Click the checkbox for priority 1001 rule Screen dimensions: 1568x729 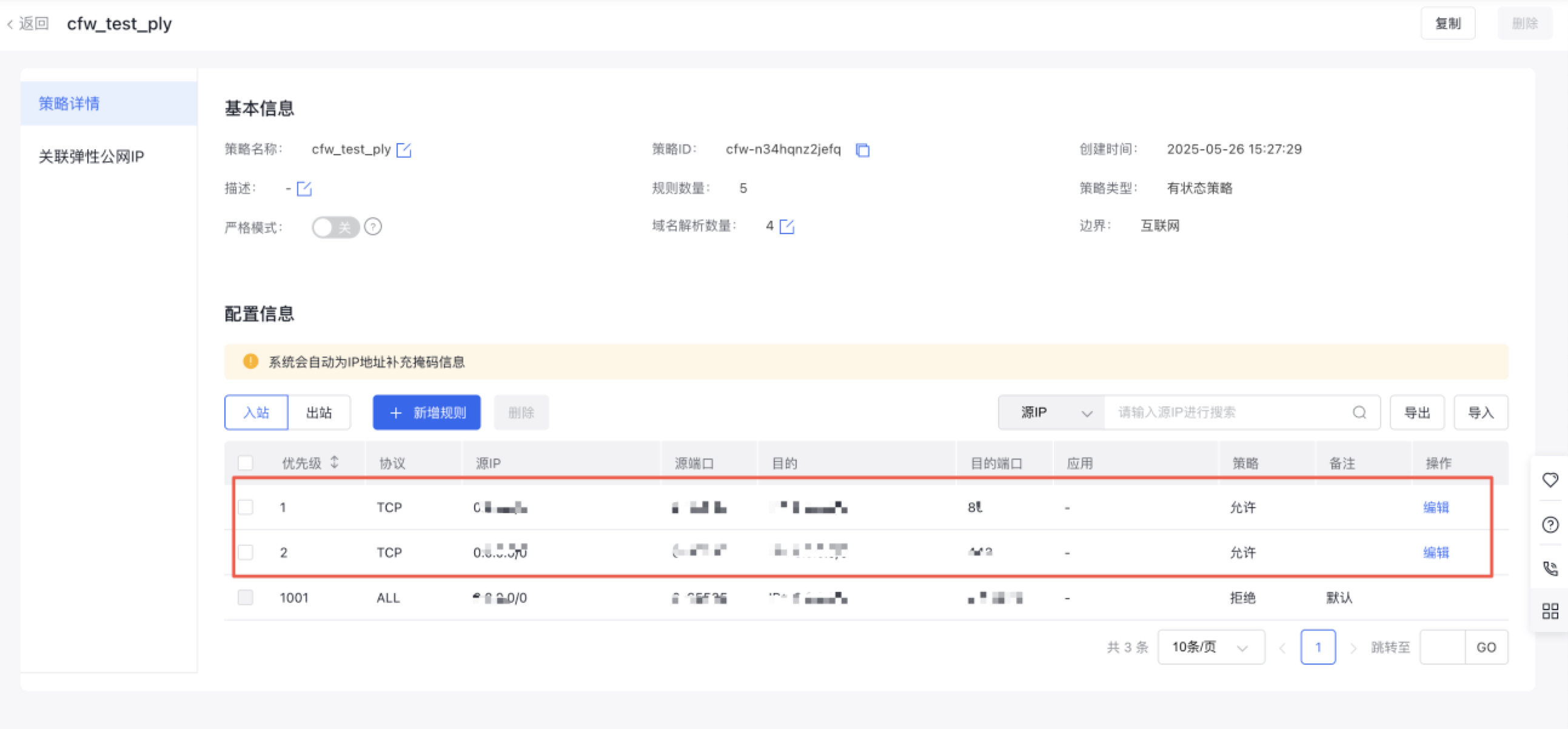pos(246,597)
